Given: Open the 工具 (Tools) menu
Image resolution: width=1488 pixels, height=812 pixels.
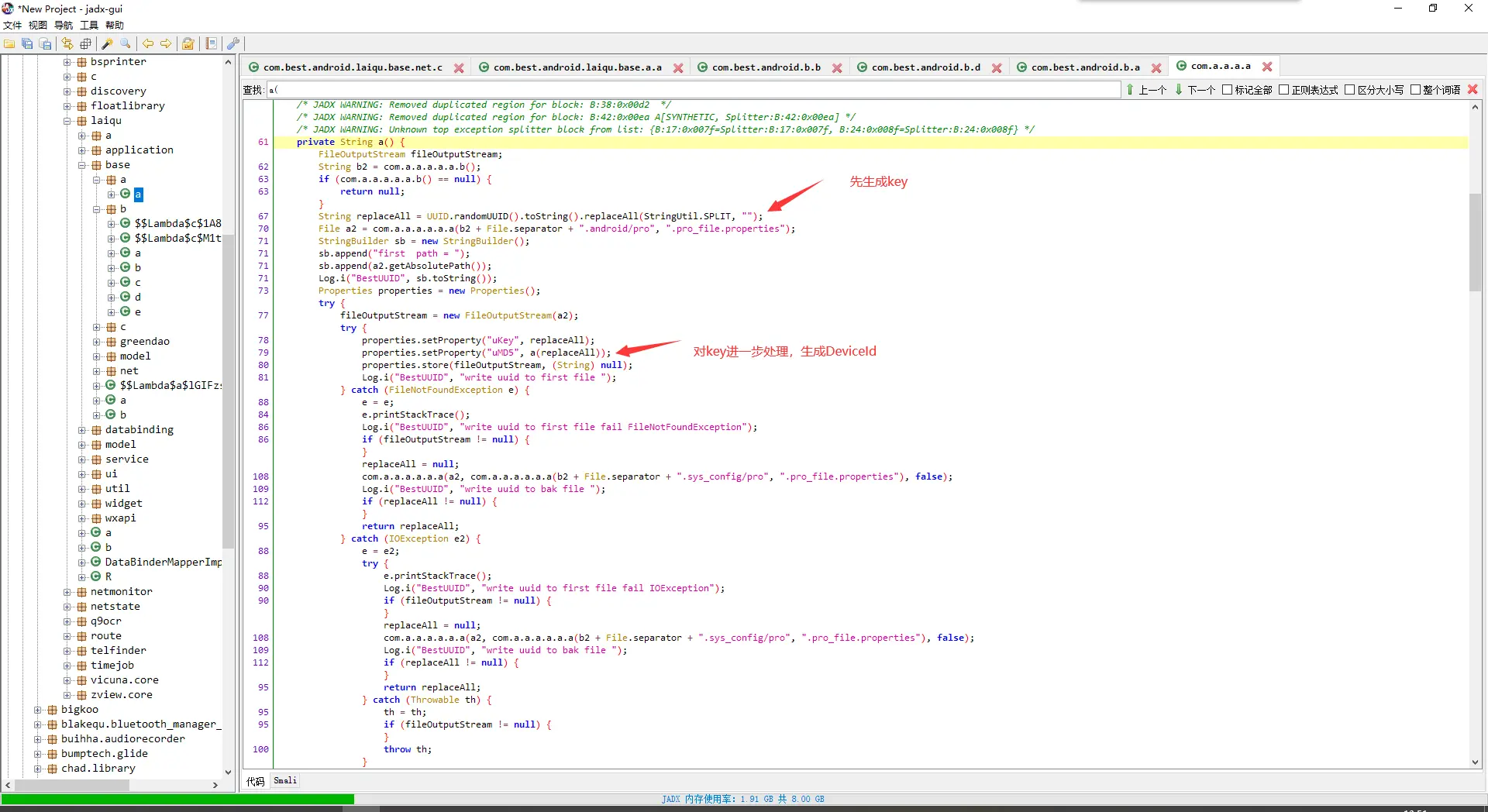Looking at the screenshot, I should coord(89,26).
